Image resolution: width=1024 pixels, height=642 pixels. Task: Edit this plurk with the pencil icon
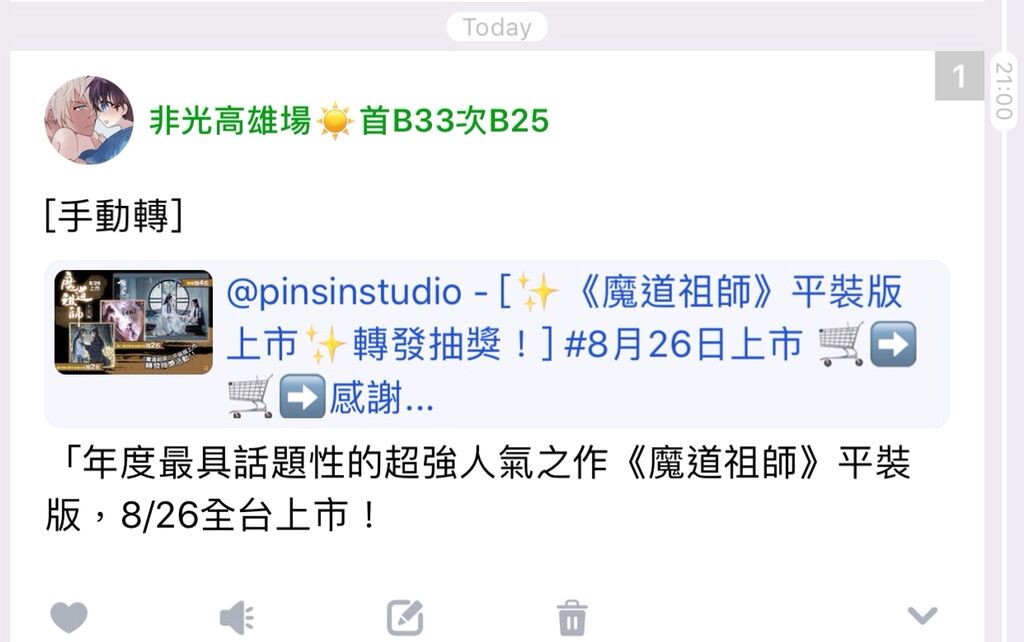pos(405,617)
